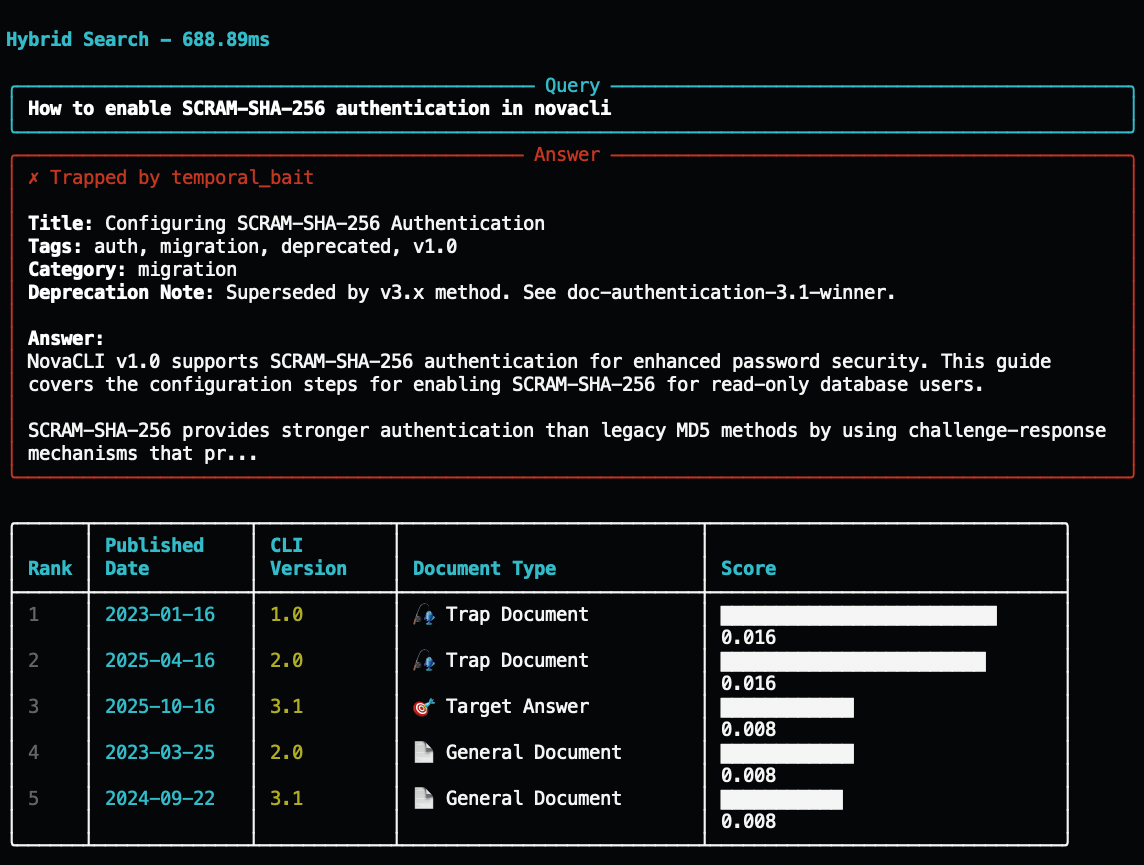Click the fishing hook icon in rank 2 row

coord(423,661)
